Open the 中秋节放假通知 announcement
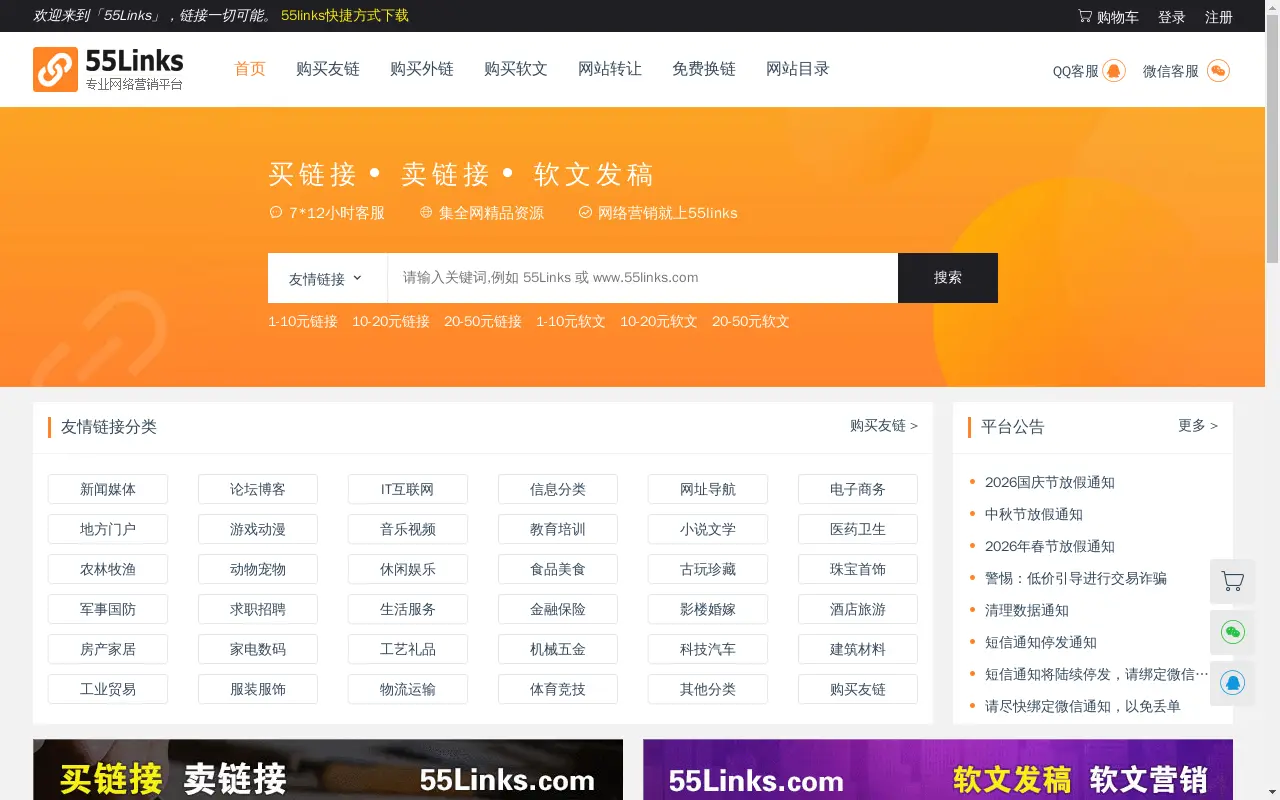 coord(1034,514)
